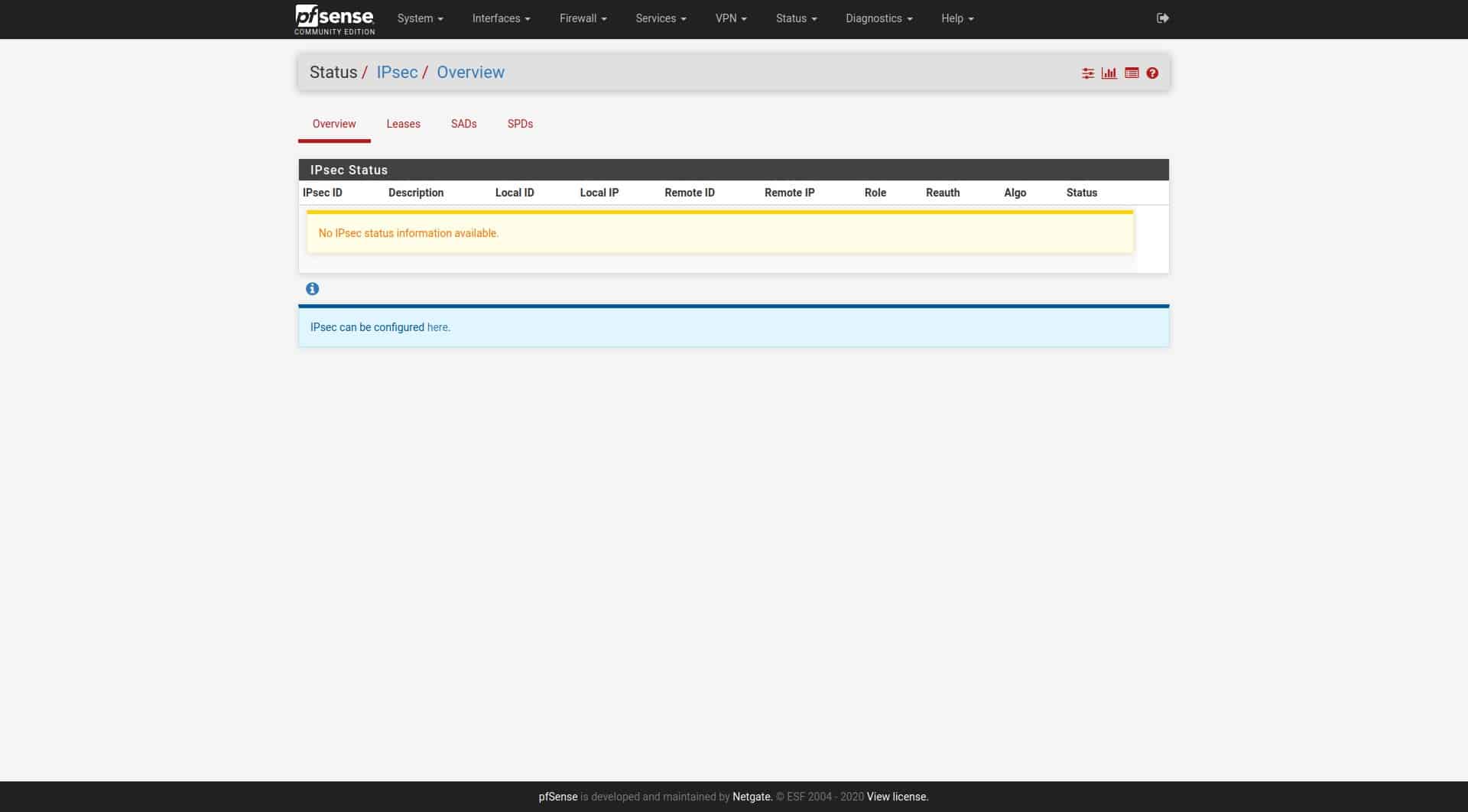Follow the 'here' link to configure IPsec

click(x=437, y=327)
